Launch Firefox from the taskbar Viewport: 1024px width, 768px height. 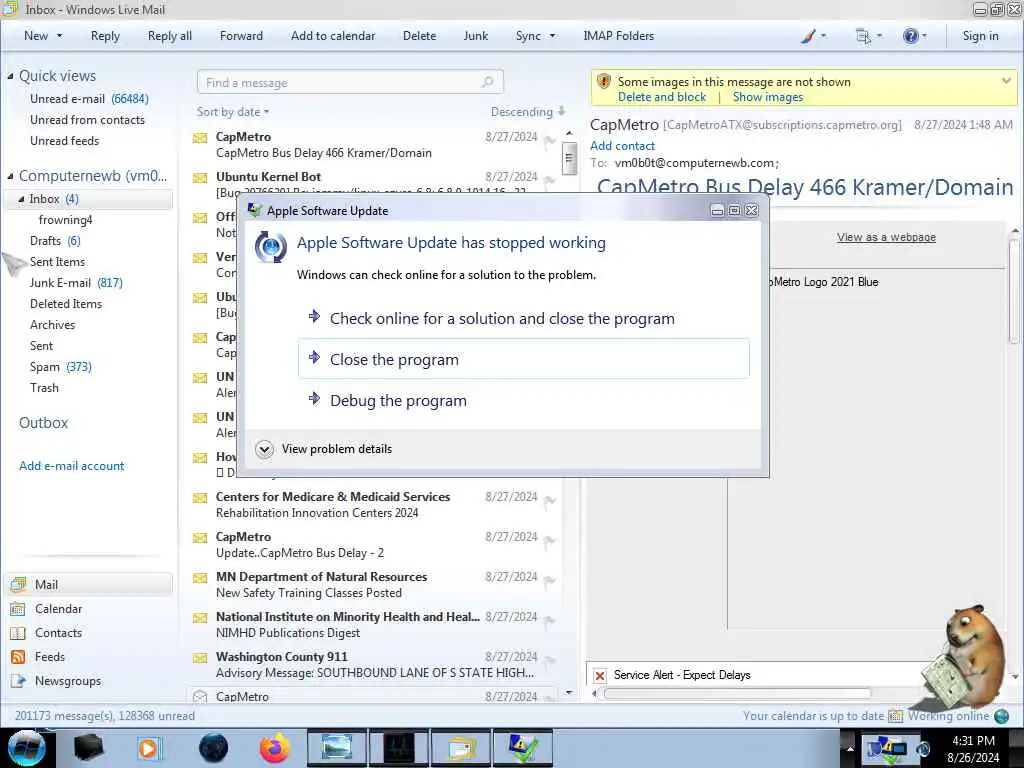pyautogui.click(x=275, y=748)
